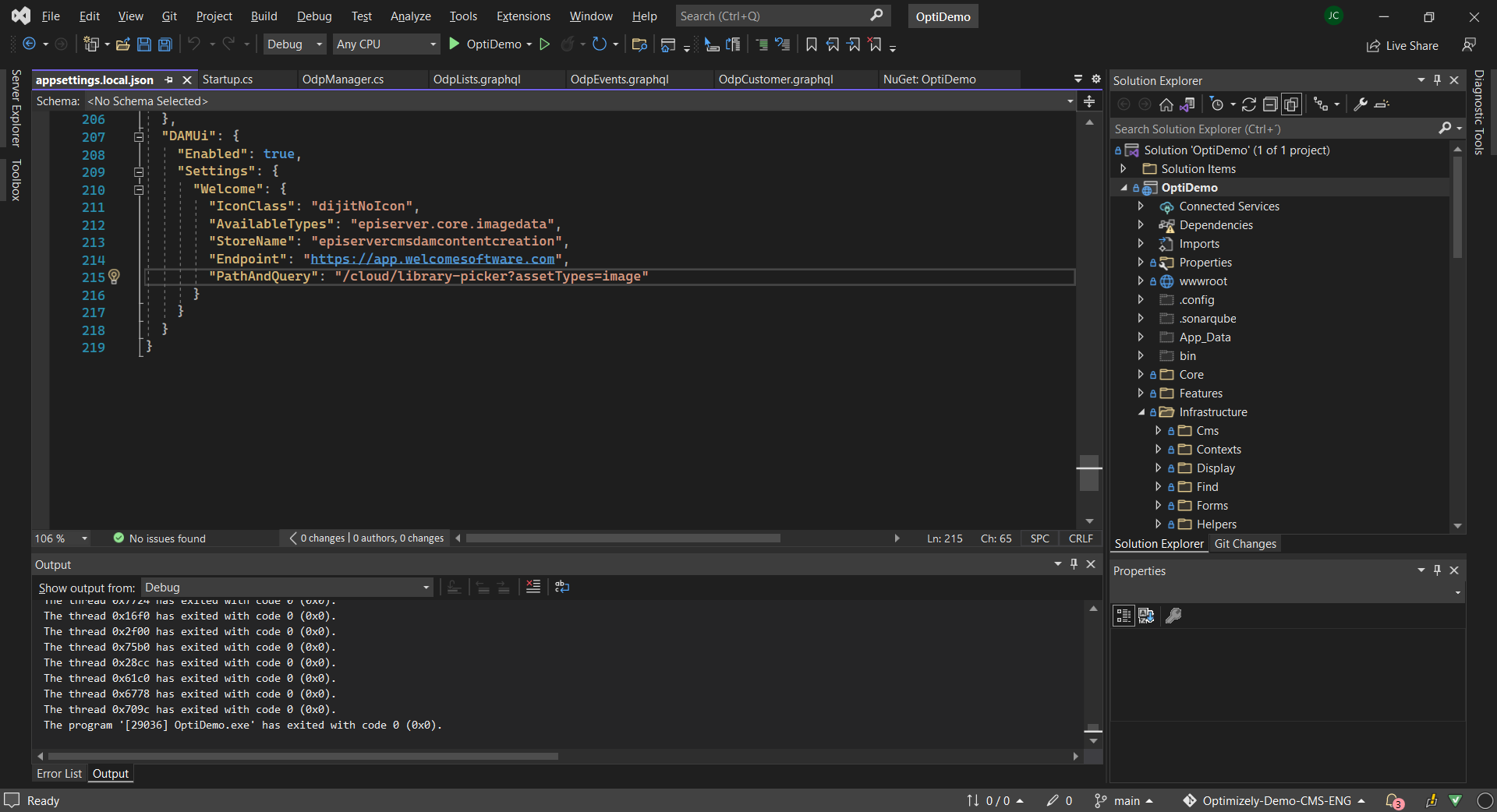
Task: Collapse all items in Solution Explorer
Action: 1270,104
